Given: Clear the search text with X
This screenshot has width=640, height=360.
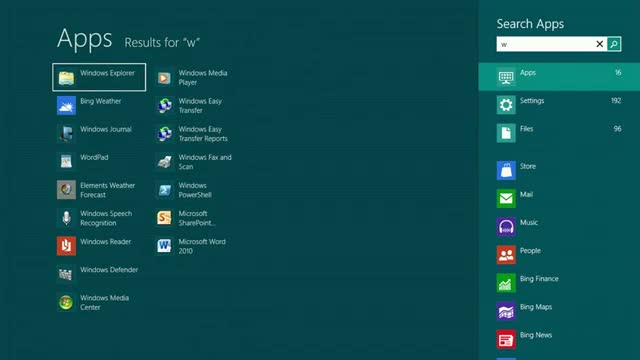Looking at the screenshot, I should 600,44.
